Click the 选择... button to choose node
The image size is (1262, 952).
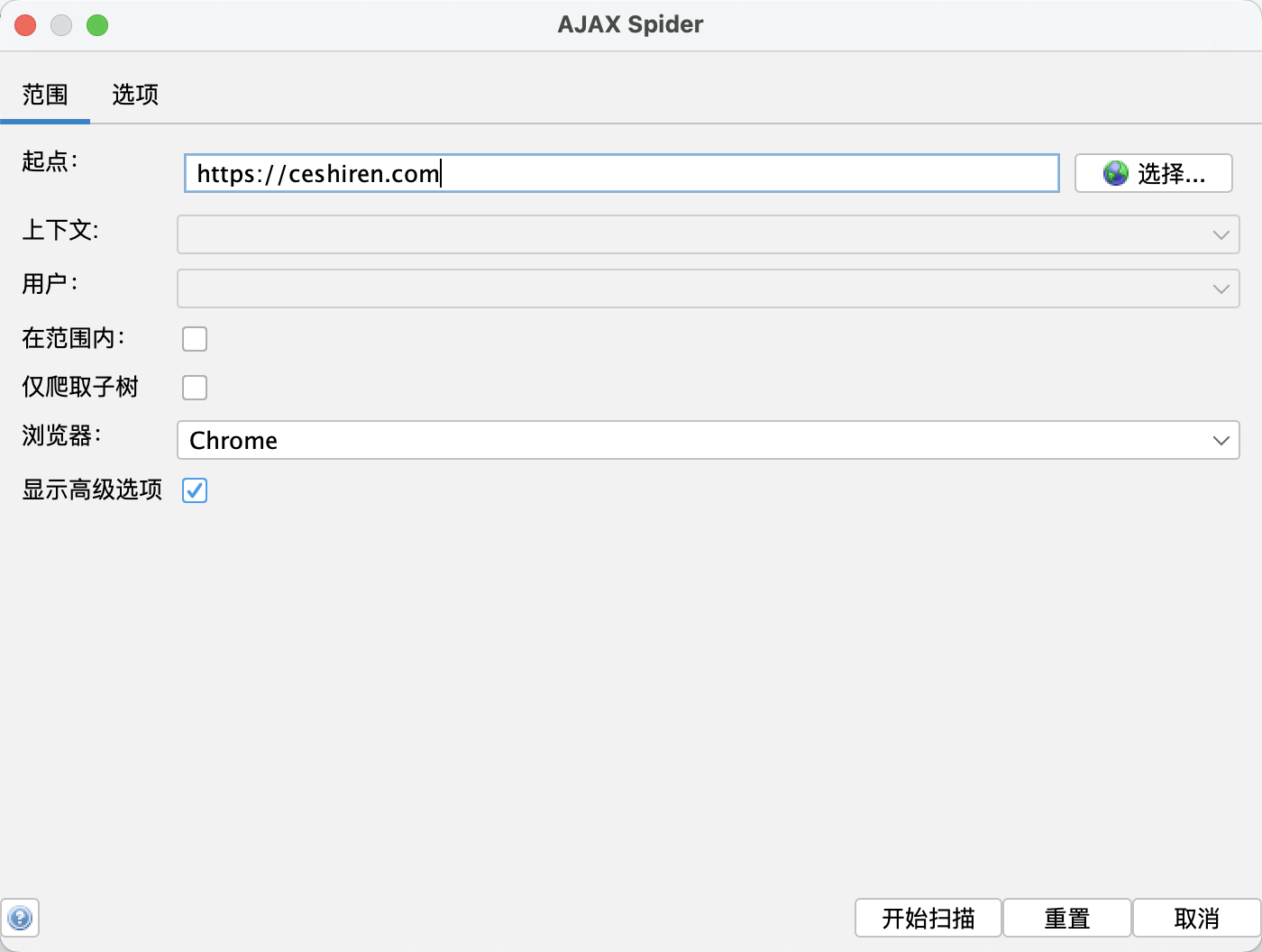(1154, 173)
